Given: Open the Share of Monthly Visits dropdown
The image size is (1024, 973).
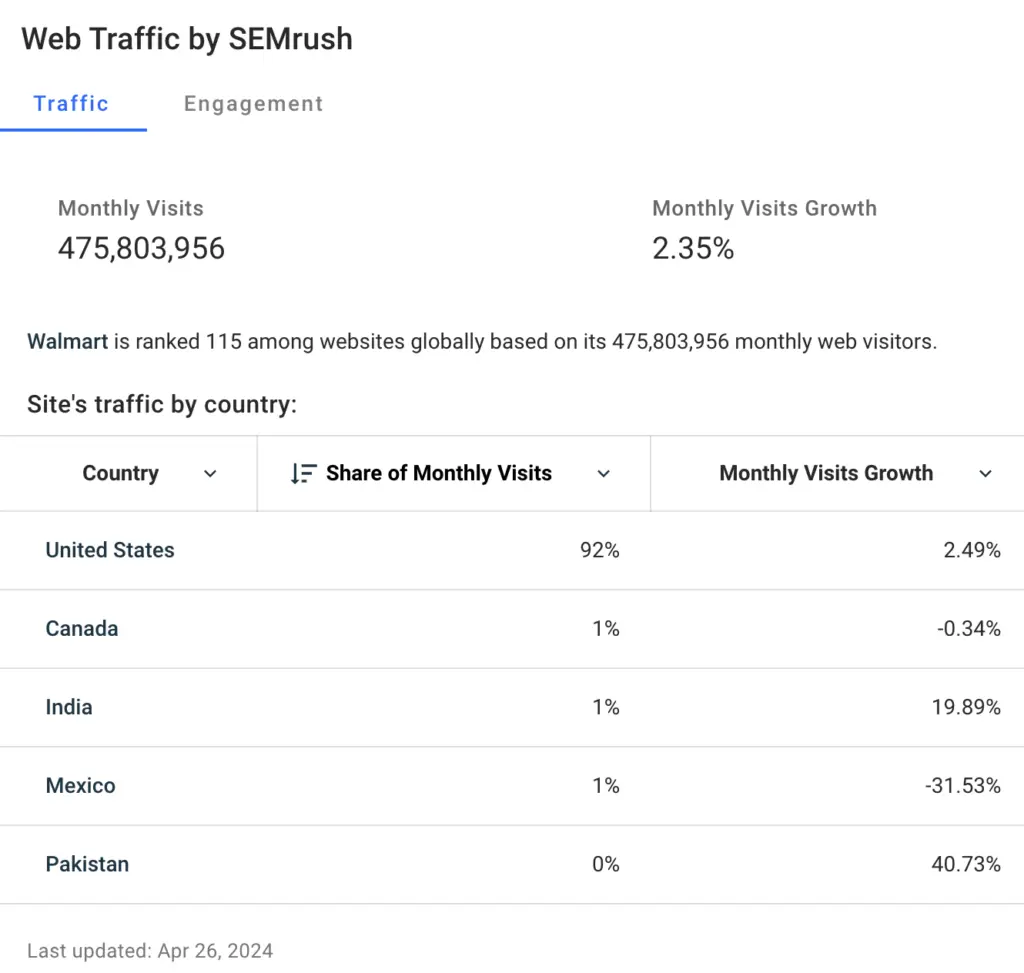Looking at the screenshot, I should (603, 474).
